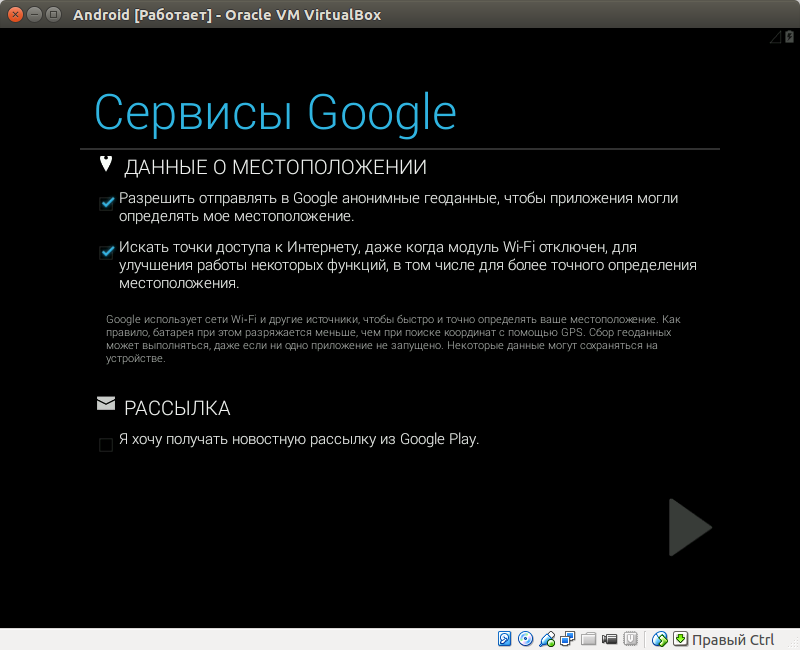
Task: Click the USB devices icon in status bar
Action: coord(547,639)
